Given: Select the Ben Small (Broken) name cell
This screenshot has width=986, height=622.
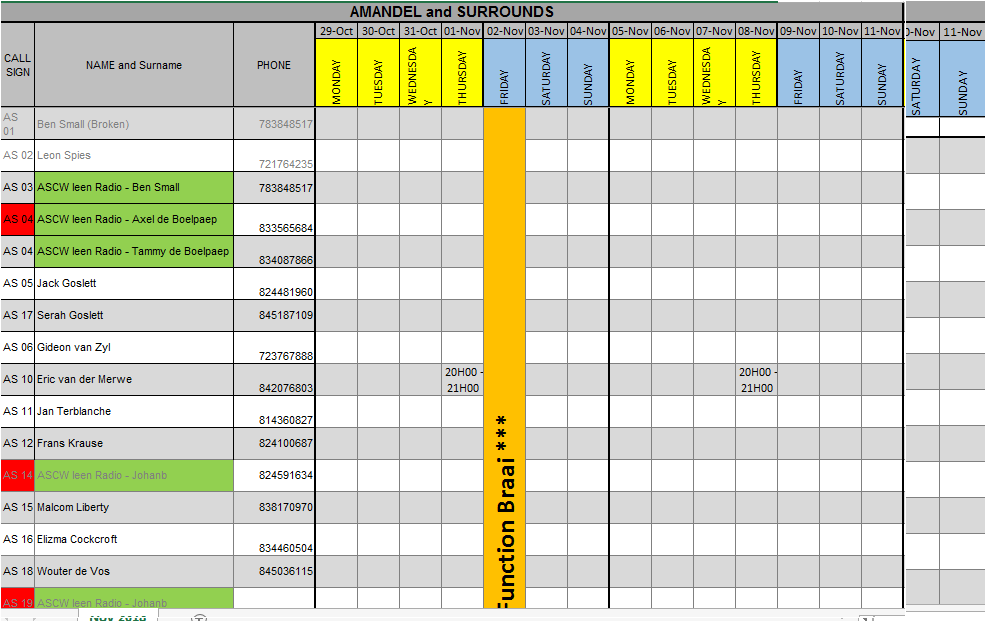Looking at the screenshot, I should (x=134, y=124).
